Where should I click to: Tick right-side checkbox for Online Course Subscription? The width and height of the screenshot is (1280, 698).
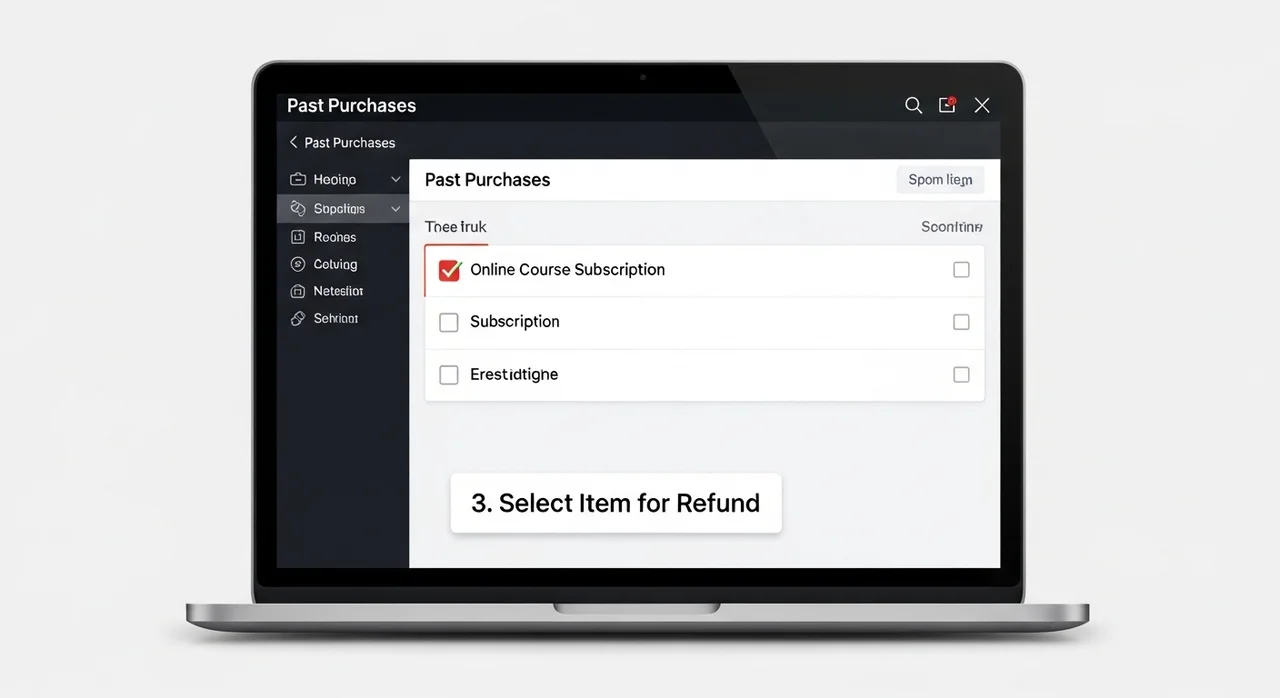click(x=961, y=270)
